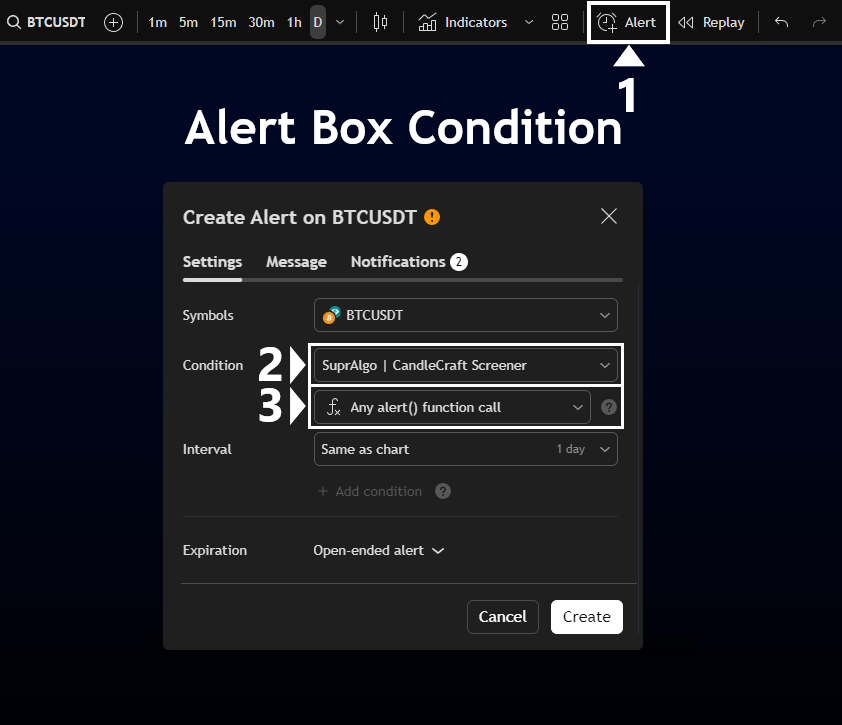Image resolution: width=842 pixels, height=725 pixels.
Task: Click the add symbol plus icon
Action: pyautogui.click(x=113, y=23)
